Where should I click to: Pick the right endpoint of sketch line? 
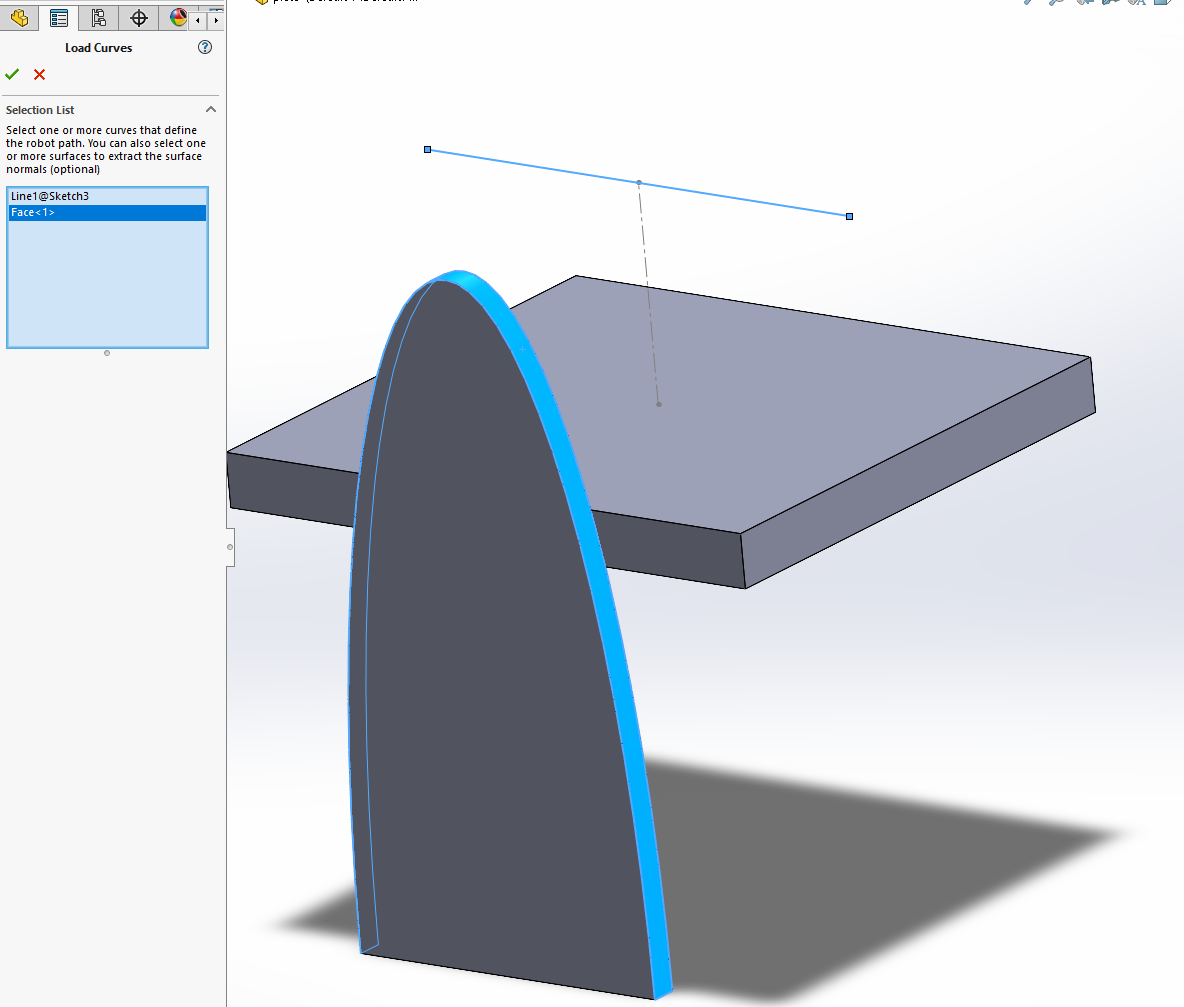849,216
